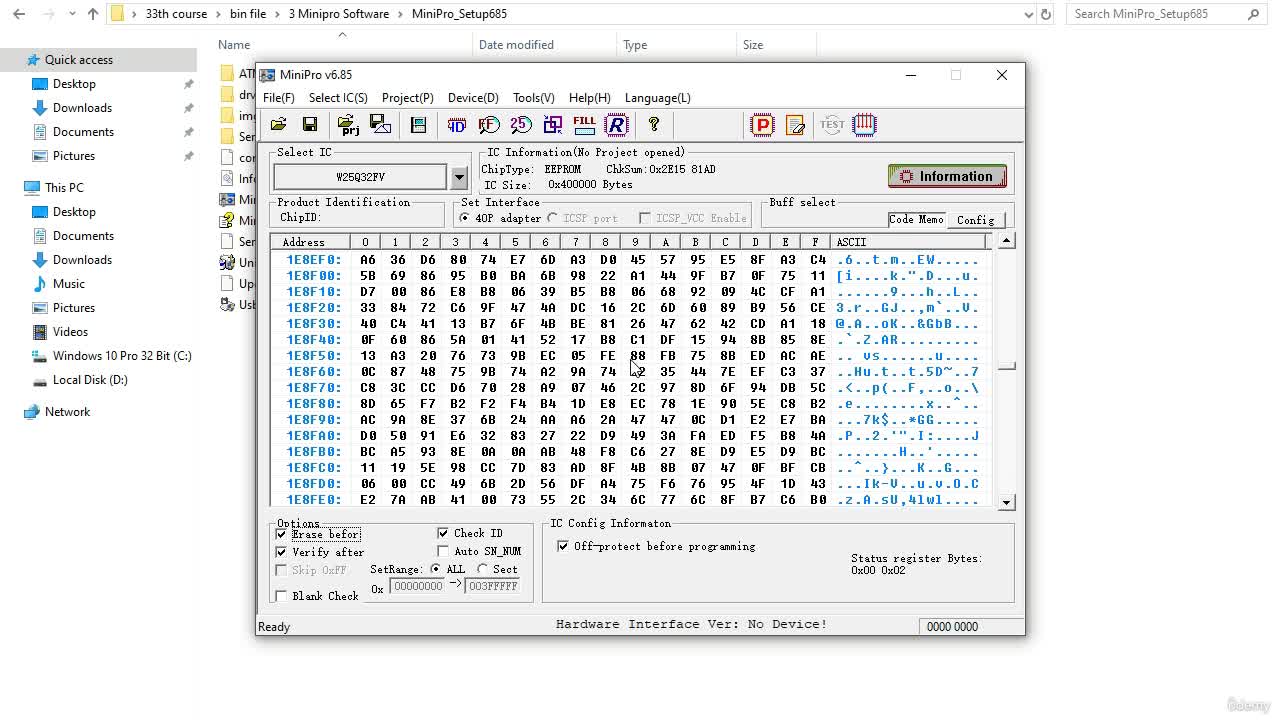Click the Config buffer button

(975, 220)
